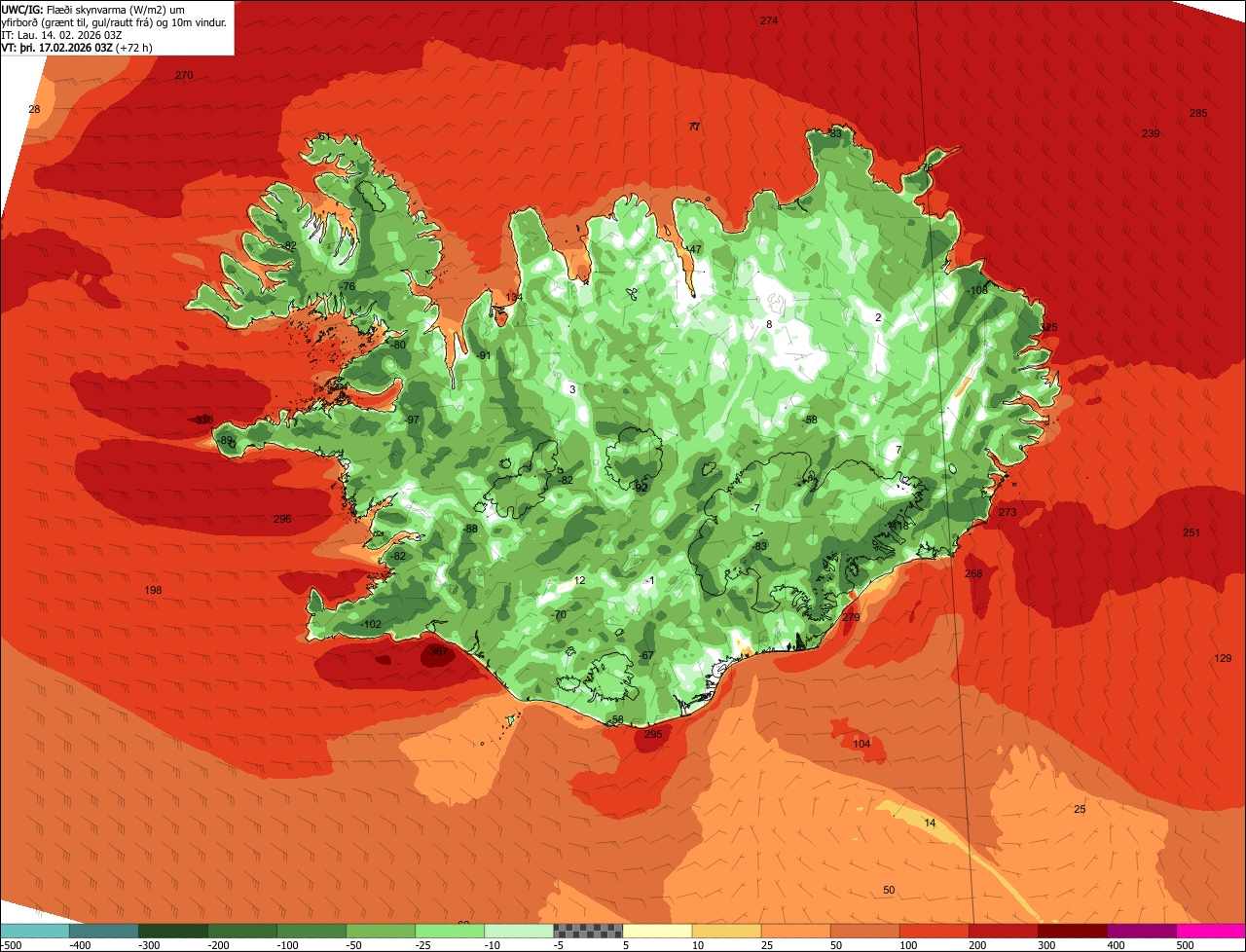1246x952 pixels.
Task: Click the map value 273 off the east coast
Action: click(x=1008, y=512)
